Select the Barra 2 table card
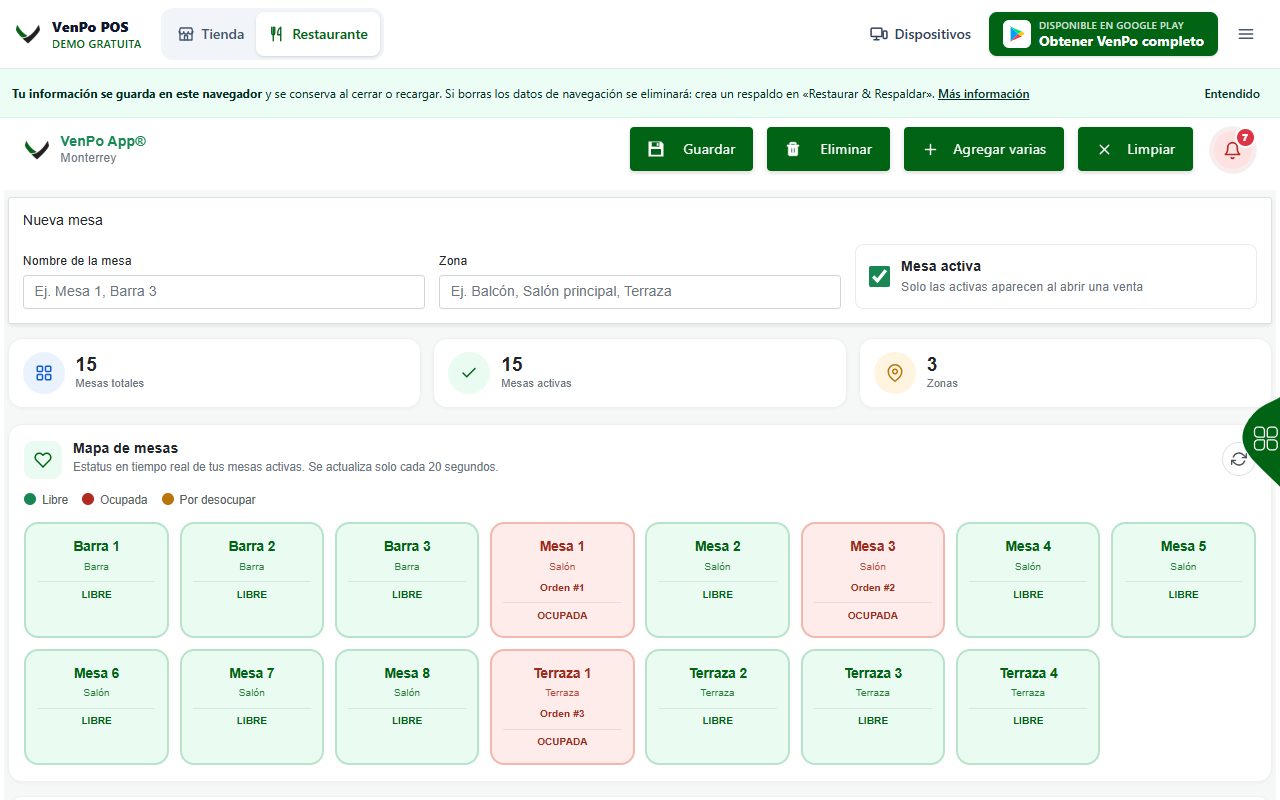Screen dimensions: 1280x800 point(252,580)
